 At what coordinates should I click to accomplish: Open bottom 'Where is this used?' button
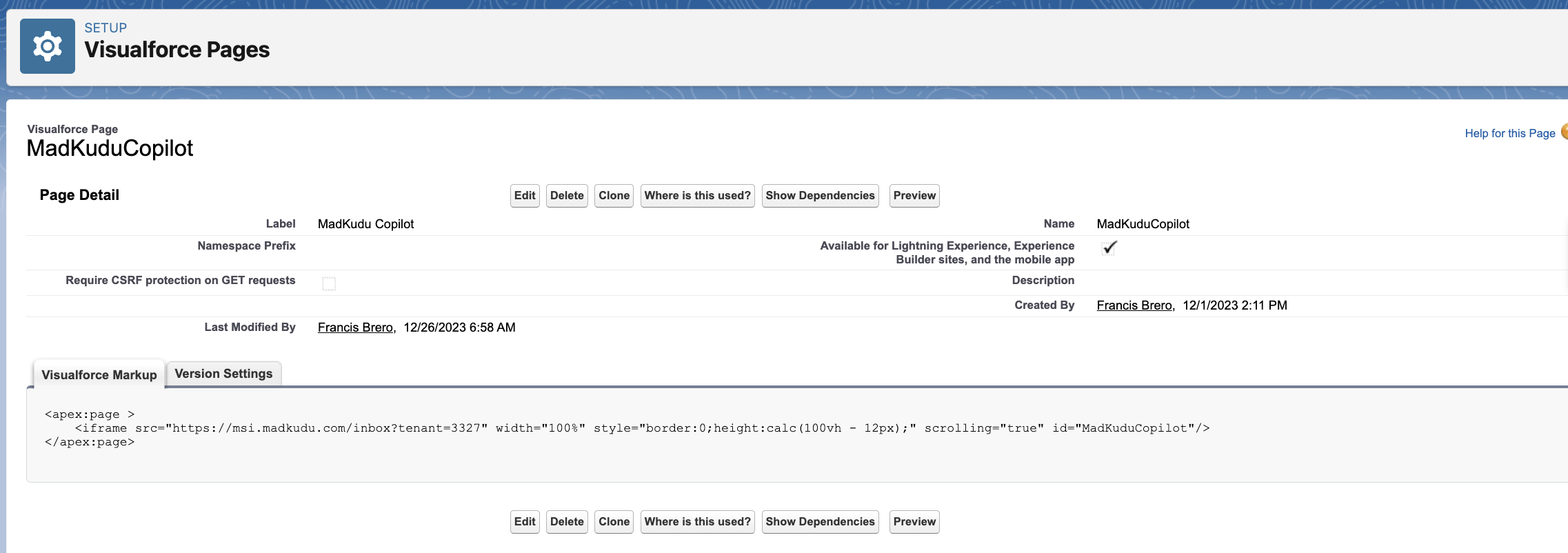point(697,522)
